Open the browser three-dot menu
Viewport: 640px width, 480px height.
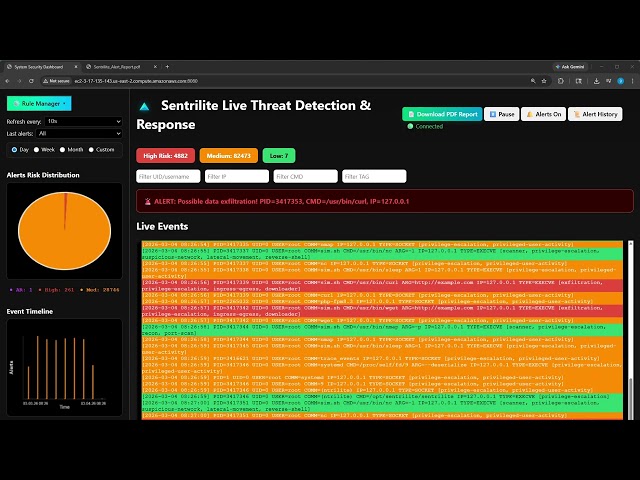[x=632, y=81]
